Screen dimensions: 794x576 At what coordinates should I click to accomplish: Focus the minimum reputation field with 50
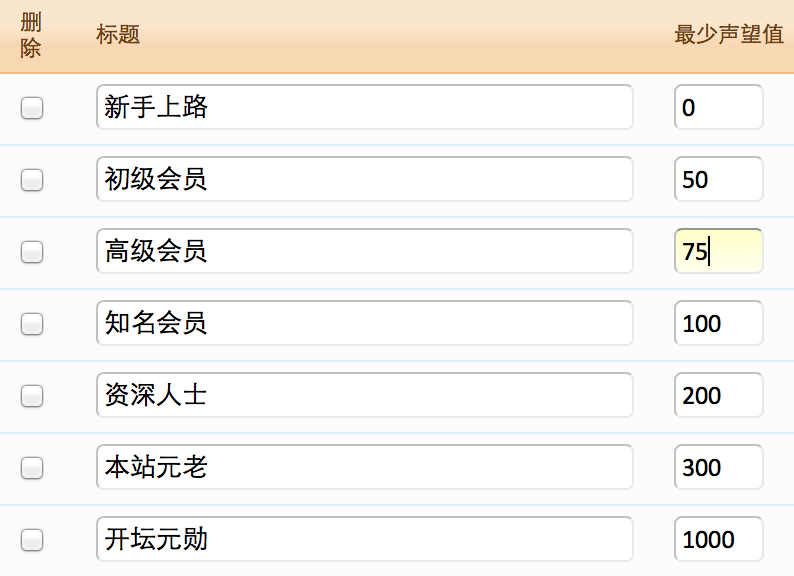(718, 179)
